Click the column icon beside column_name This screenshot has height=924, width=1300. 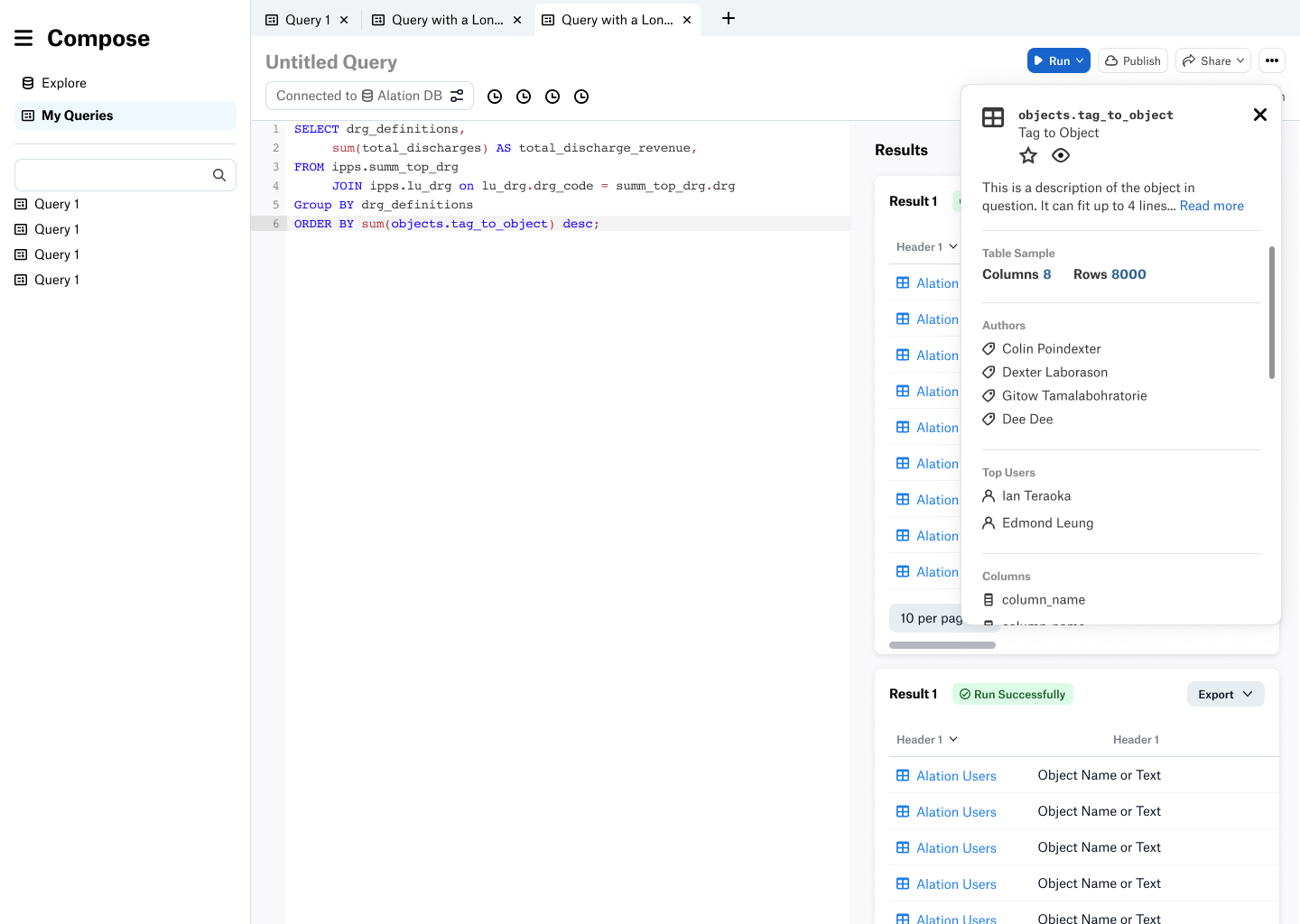pyautogui.click(x=989, y=599)
